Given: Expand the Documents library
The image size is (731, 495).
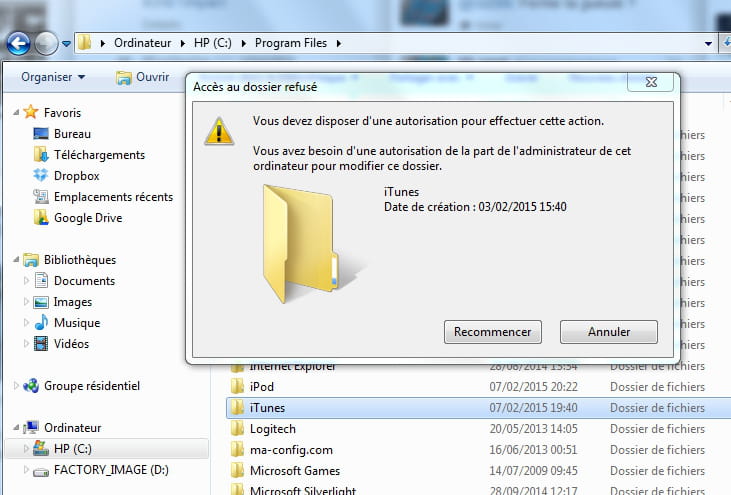Looking at the screenshot, I should pyautogui.click(x=26, y=281).
